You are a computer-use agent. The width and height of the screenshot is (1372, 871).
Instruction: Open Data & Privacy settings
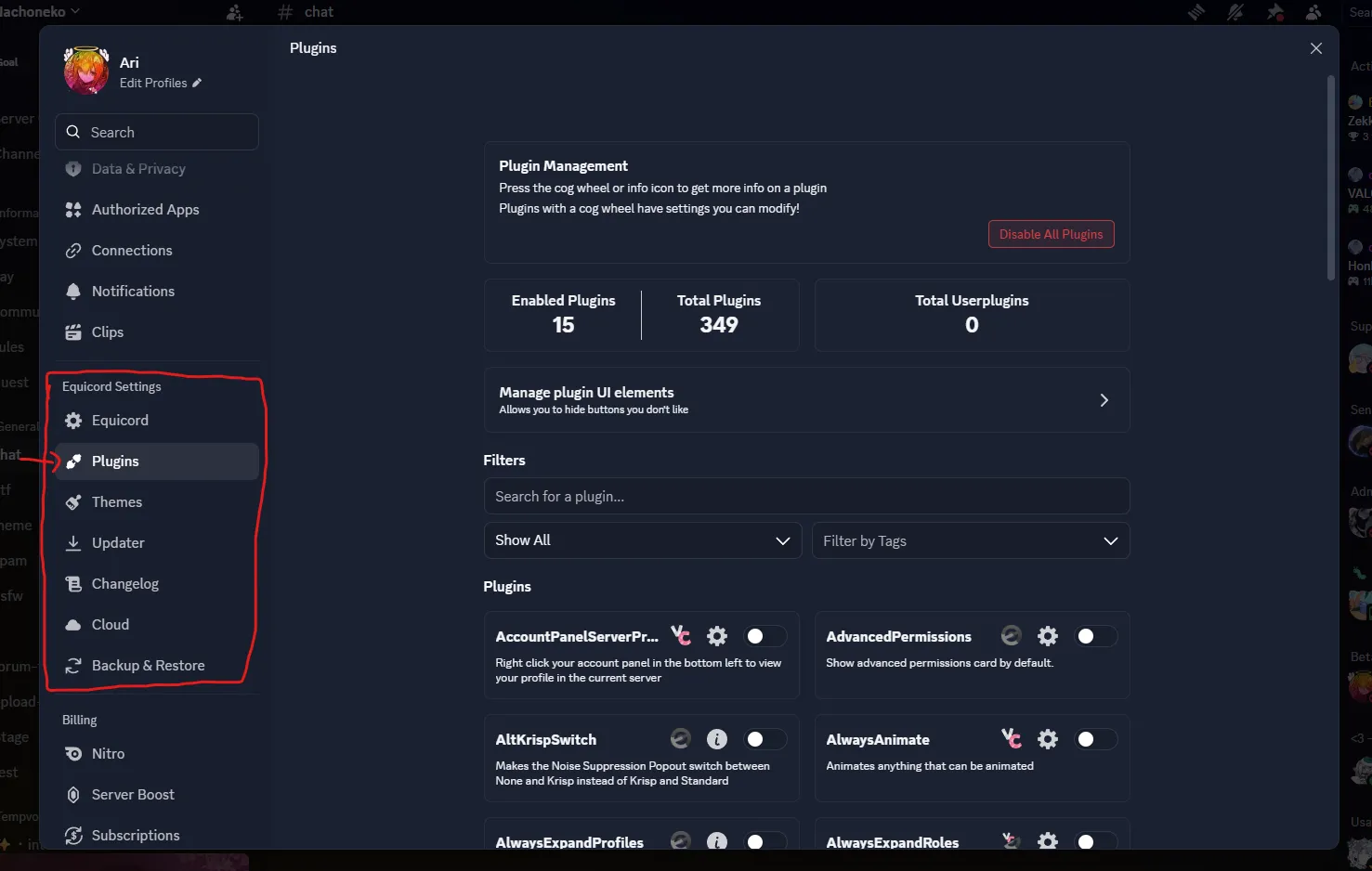[x=156, y=169]
